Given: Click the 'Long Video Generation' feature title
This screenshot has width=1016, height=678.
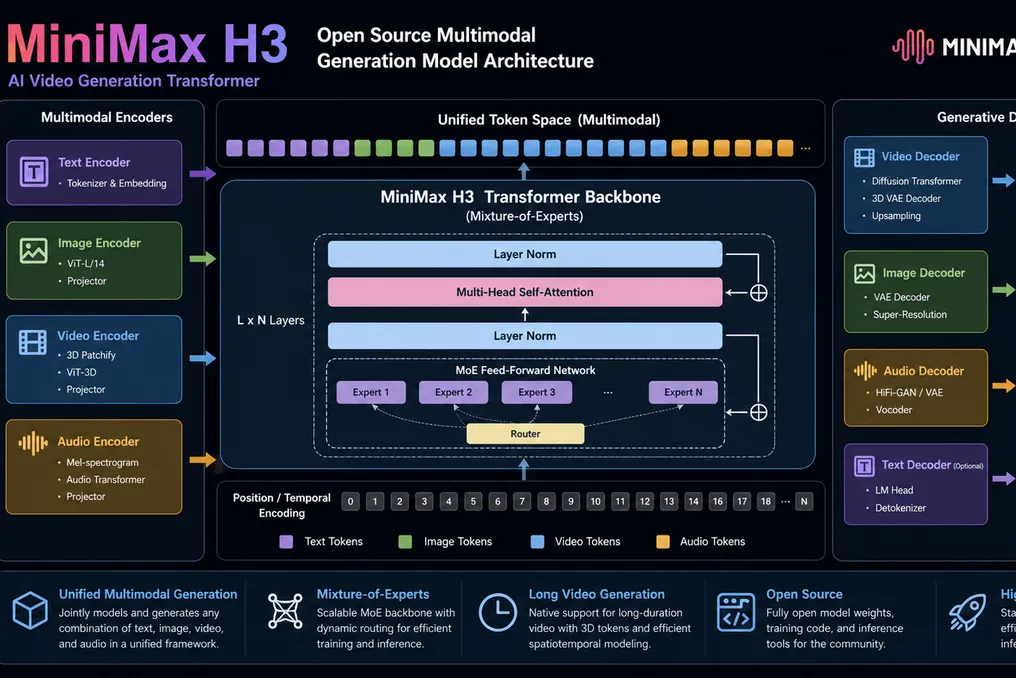Looking at the screenshot, I should tap(597, 594).
